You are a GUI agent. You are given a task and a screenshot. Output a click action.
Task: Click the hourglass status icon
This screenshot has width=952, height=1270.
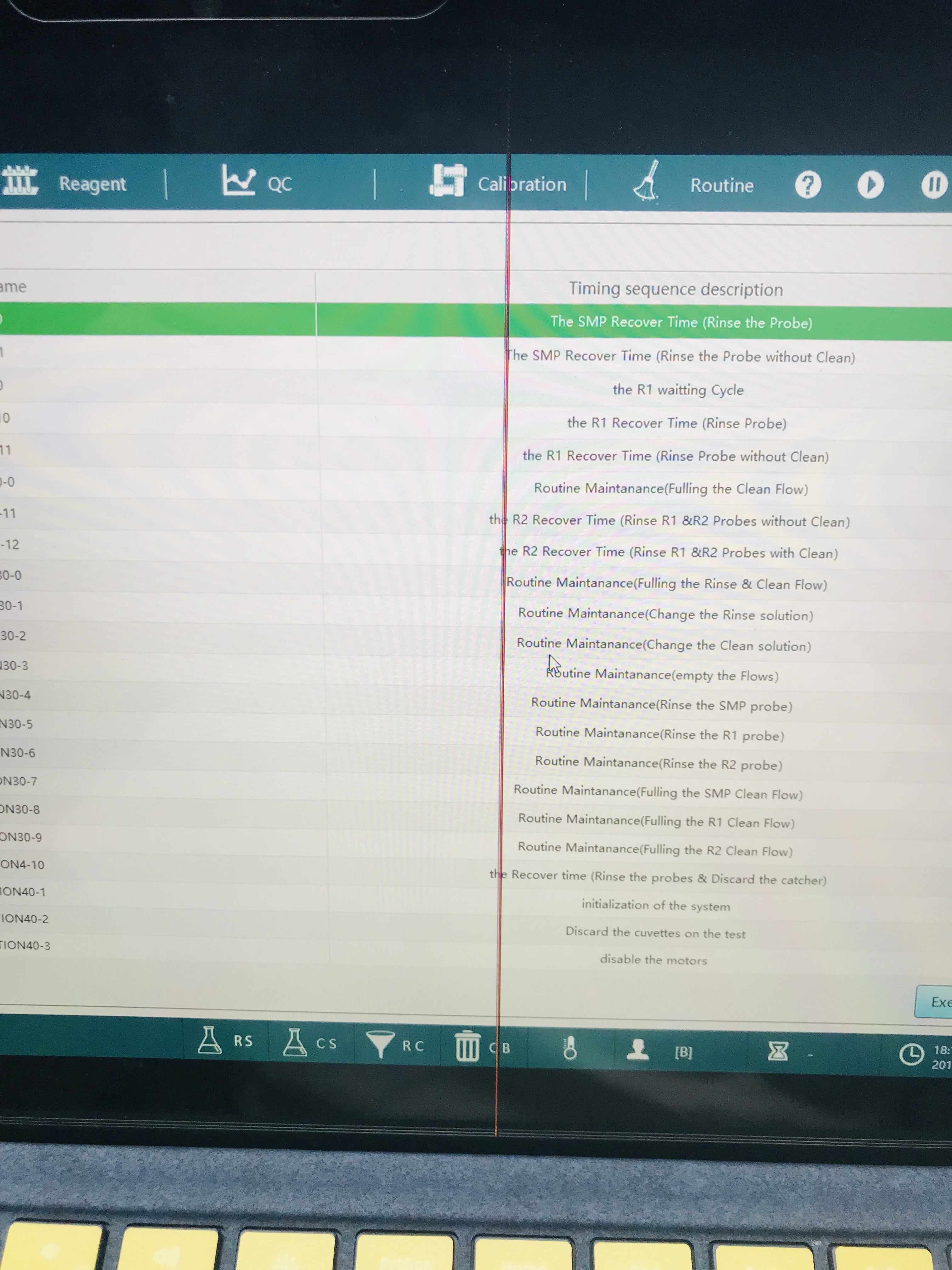click(x=778, y=1052)
